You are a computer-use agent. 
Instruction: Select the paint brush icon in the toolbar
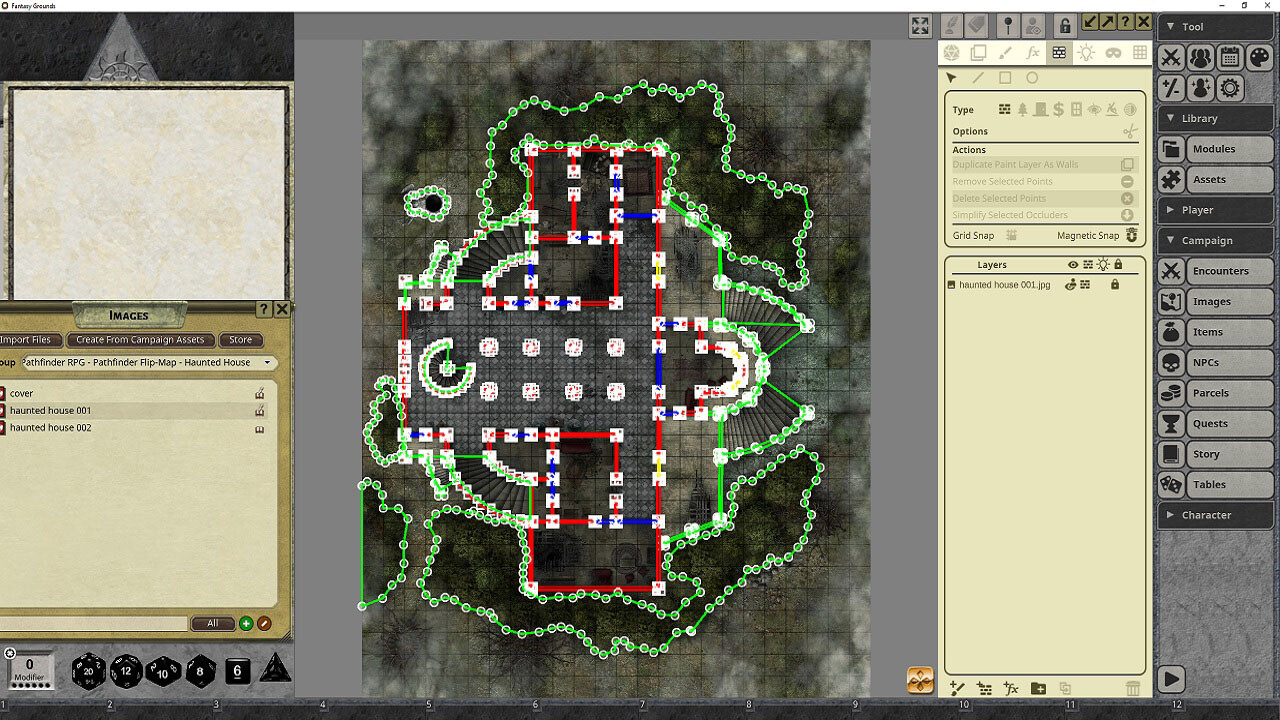pyautogui.click(x=1006, y=53)
